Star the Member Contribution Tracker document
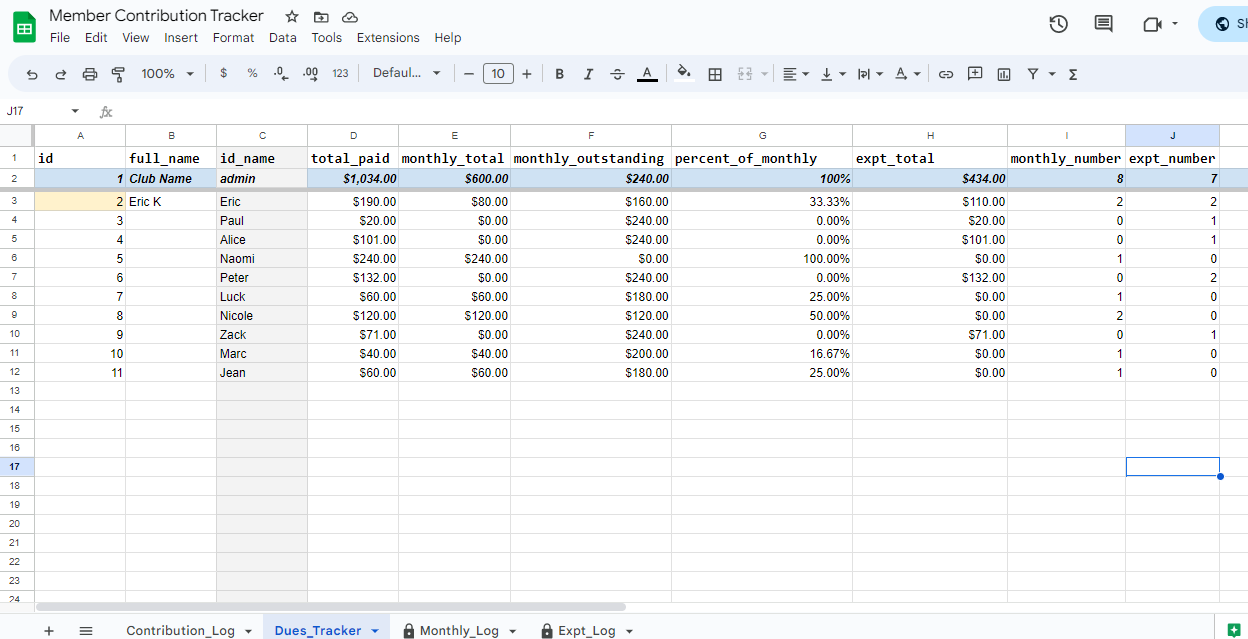Image resolution: width=1248 pixels, height=639 pixels. coord(292,17)
